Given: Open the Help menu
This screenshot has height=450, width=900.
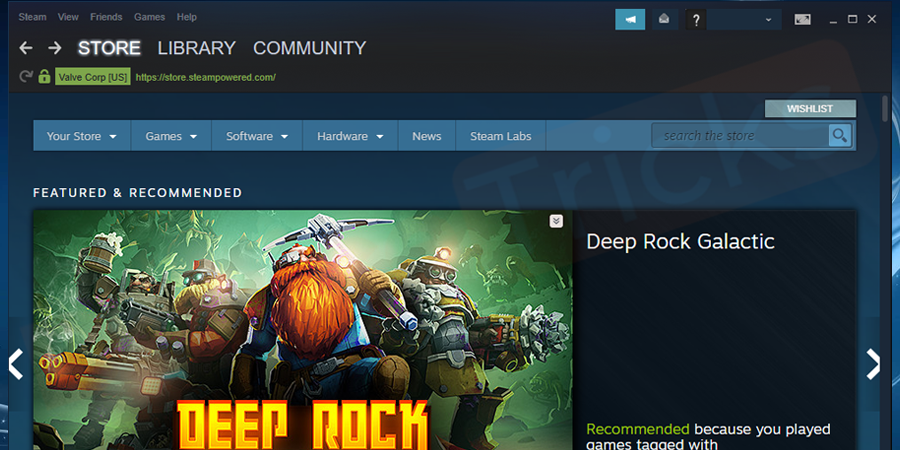Looking at the screenshot, I should (187, 17).
